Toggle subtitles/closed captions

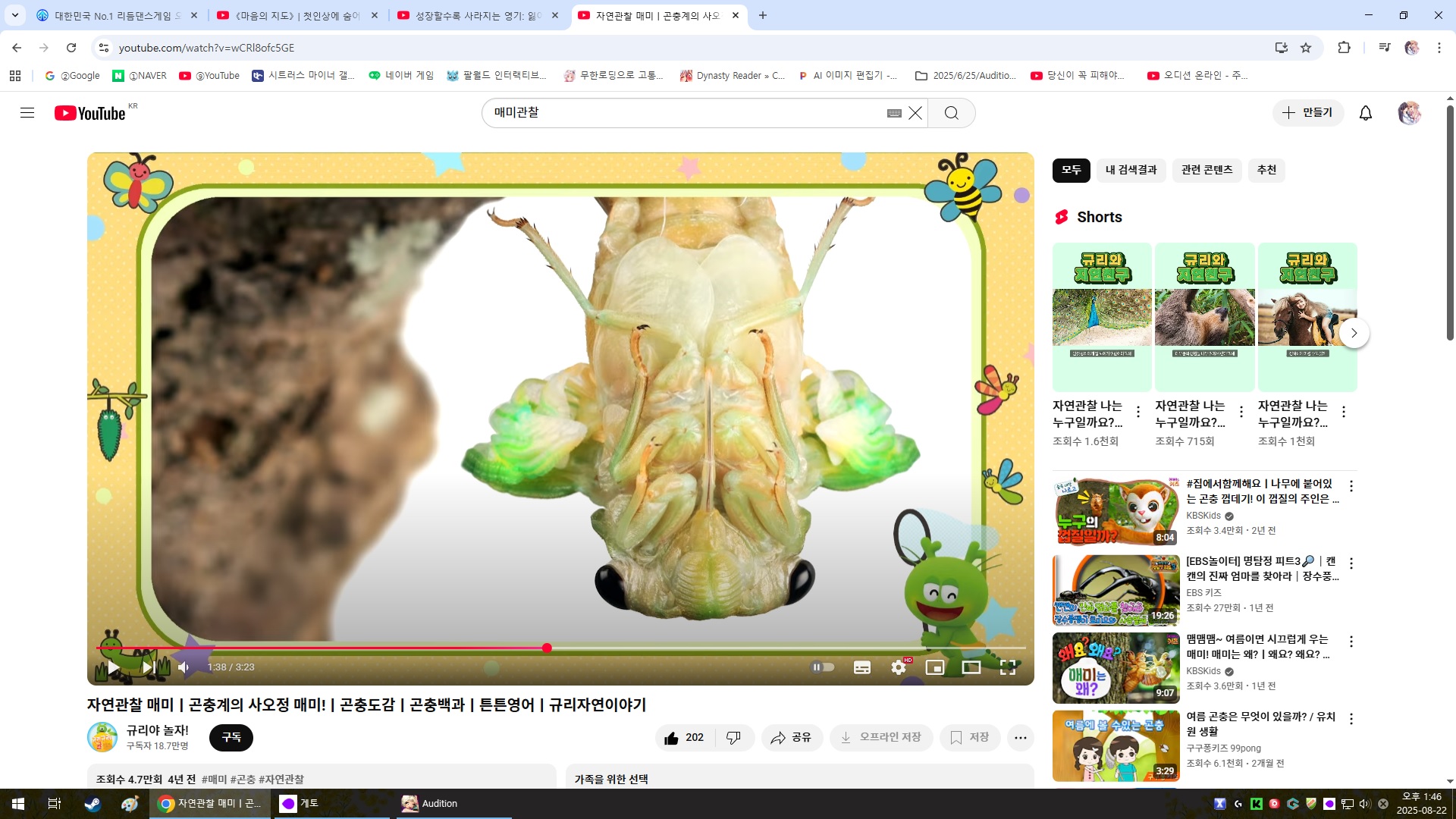point(862,667)
